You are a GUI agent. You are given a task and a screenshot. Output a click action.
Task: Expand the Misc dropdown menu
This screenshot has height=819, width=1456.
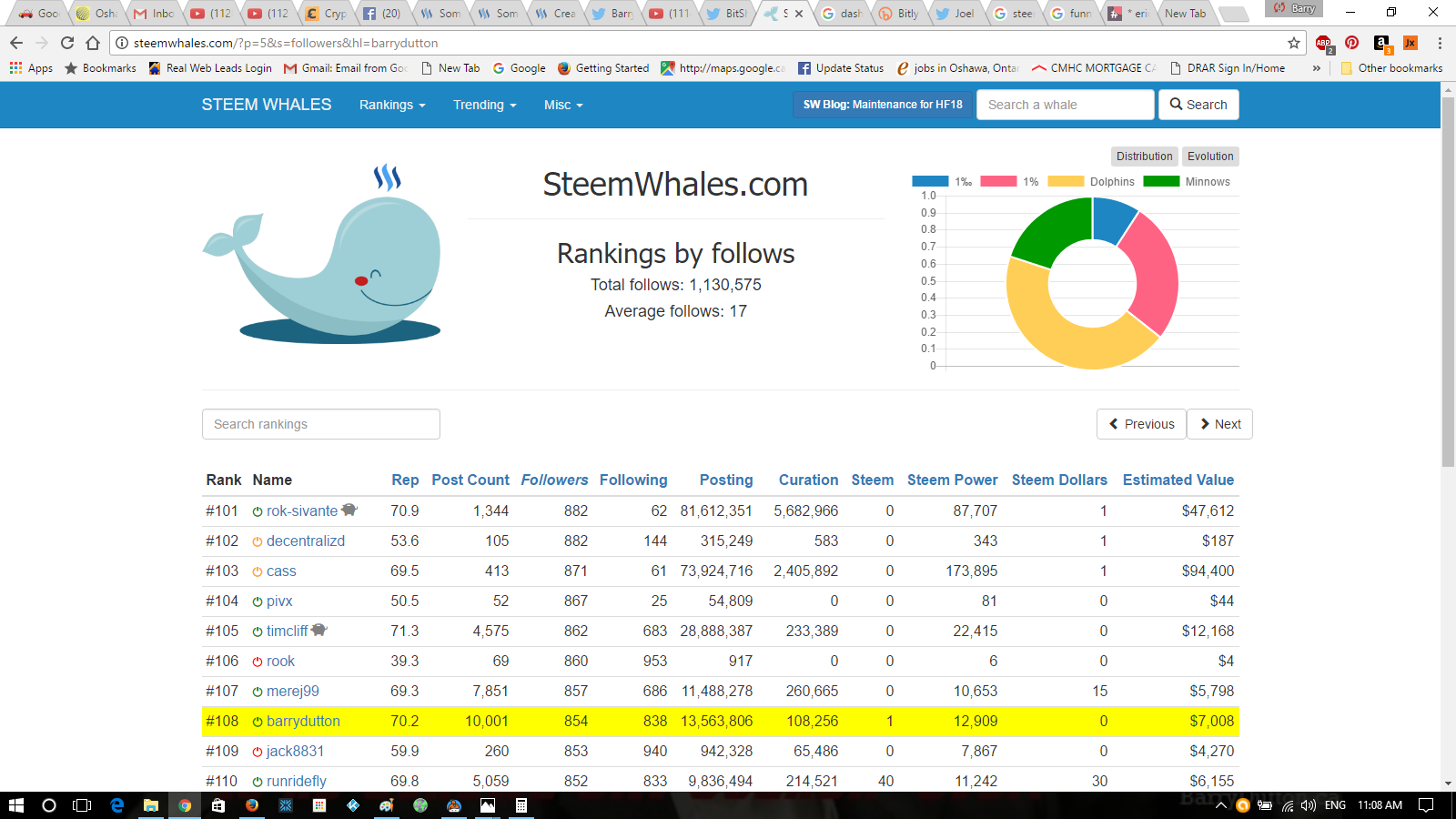coord(563,105)
